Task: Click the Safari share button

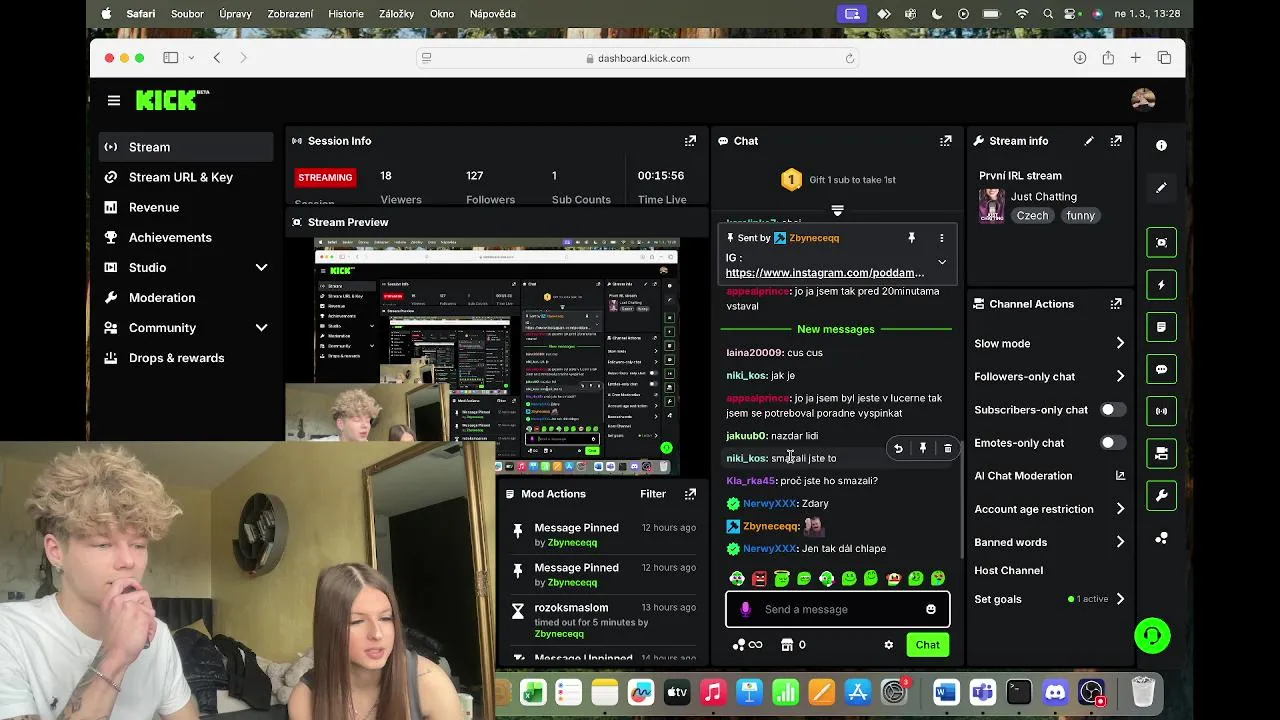Action: click(1108, 58)
